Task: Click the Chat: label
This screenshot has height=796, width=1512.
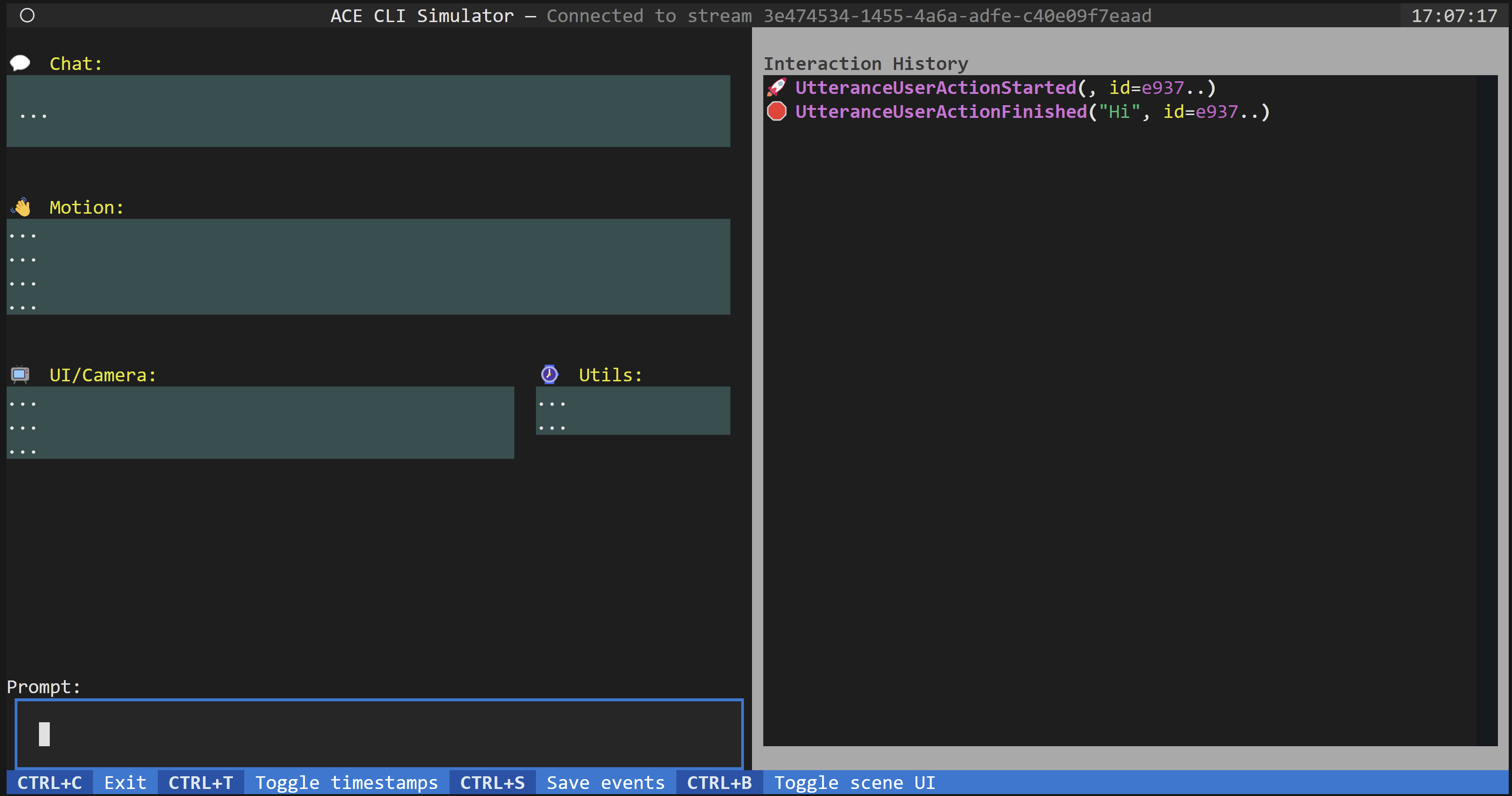Action: click(x=76, y=63)
